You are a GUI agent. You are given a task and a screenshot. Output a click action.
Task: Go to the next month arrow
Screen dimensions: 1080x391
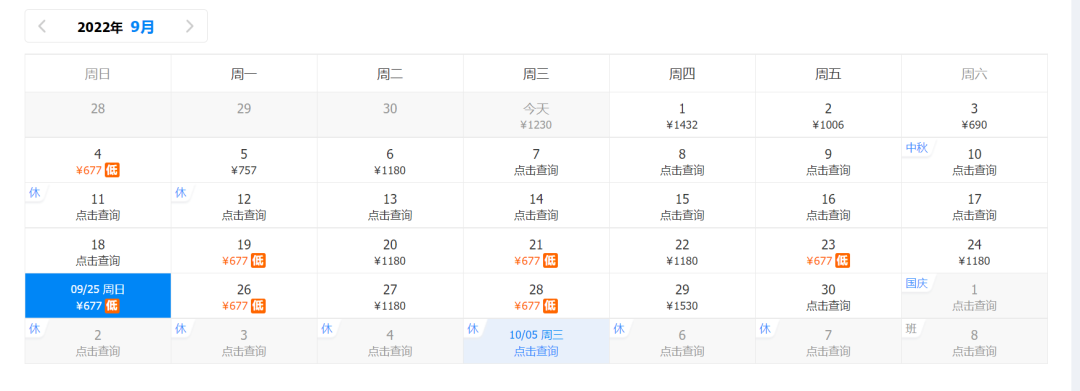(x=190, y=27)
